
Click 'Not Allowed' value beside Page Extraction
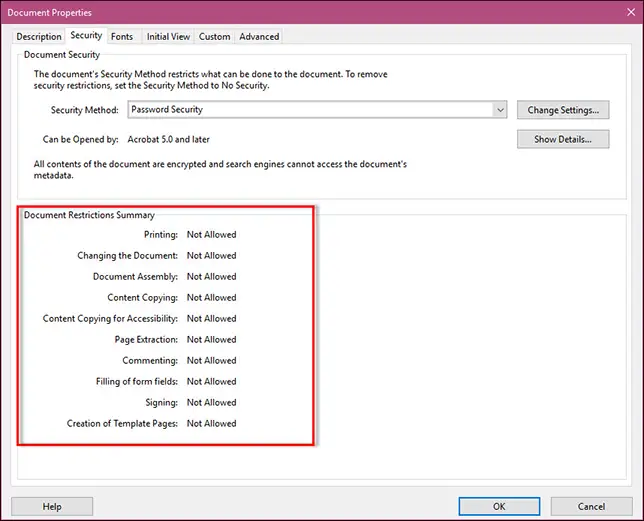click(212, 339)
